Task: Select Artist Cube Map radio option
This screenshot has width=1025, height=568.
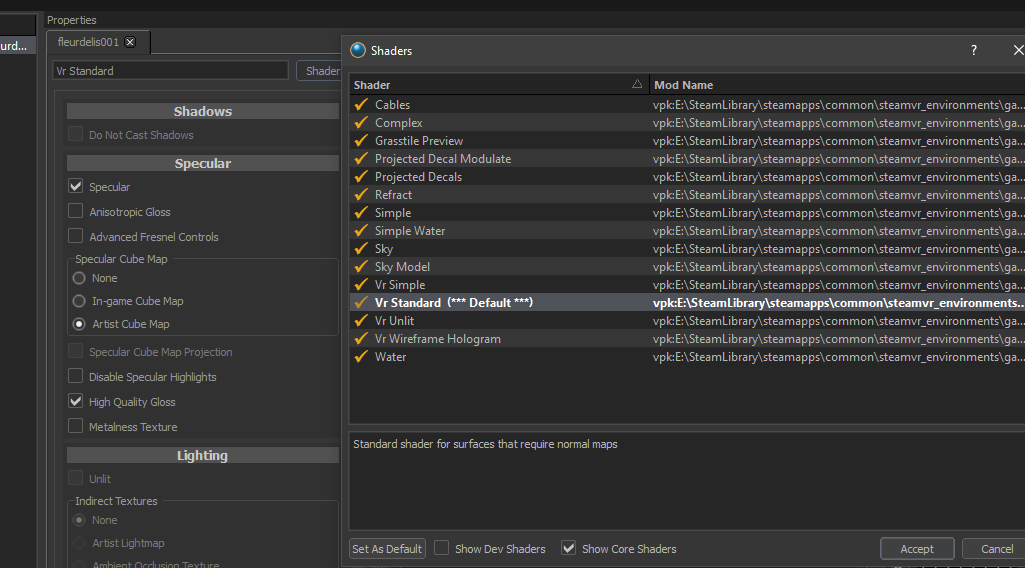Action: [x=79, y=324]
